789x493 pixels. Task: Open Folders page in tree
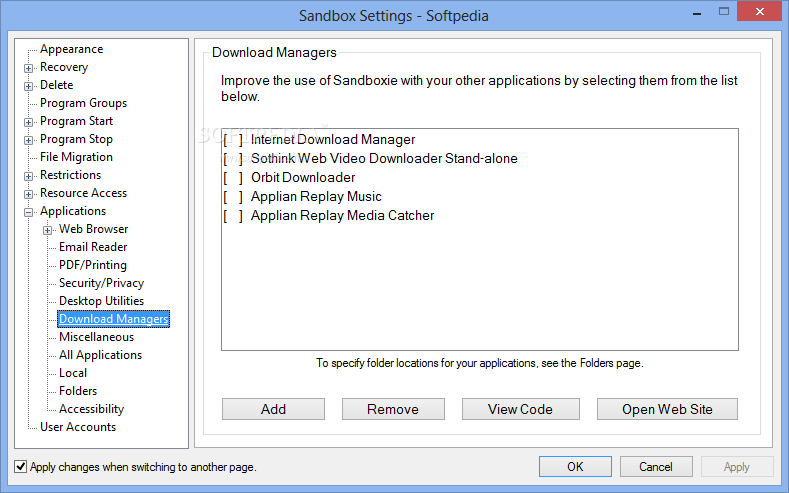pyautogui.click(x=78, y=391)
